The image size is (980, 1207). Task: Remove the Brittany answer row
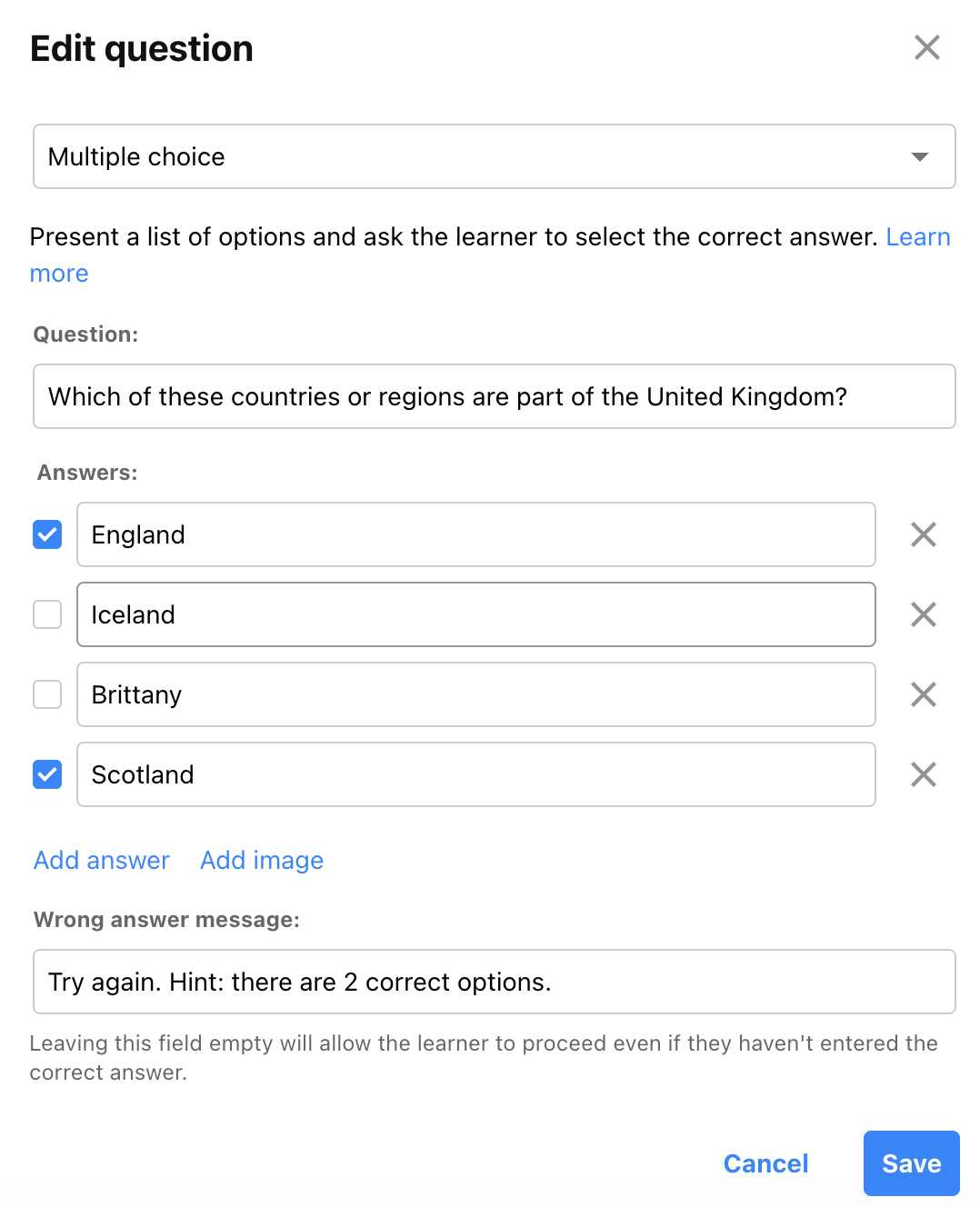point(924,694)
